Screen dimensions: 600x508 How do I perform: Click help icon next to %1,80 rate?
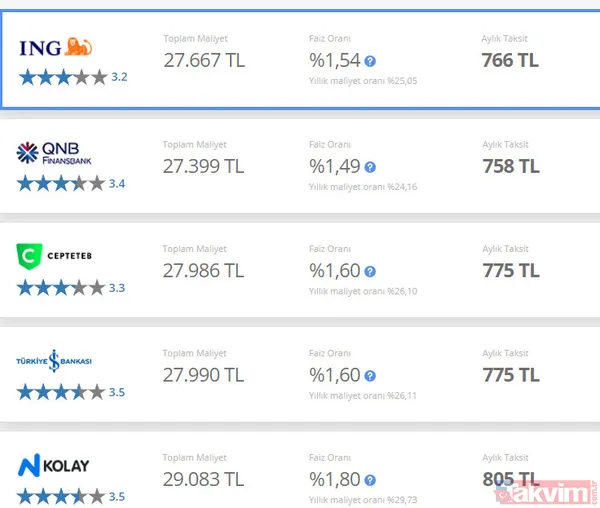point(370,481)
